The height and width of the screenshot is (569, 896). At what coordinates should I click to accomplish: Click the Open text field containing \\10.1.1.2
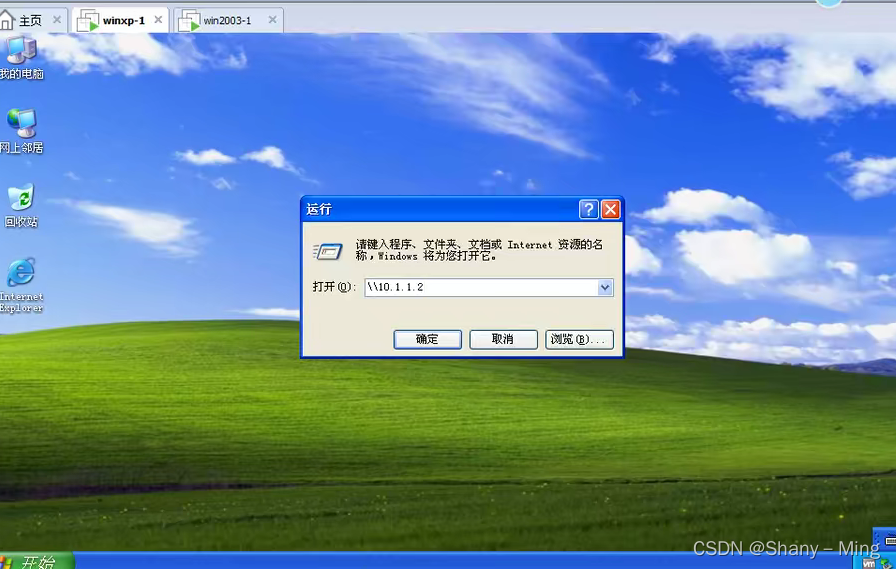[481, 287]
